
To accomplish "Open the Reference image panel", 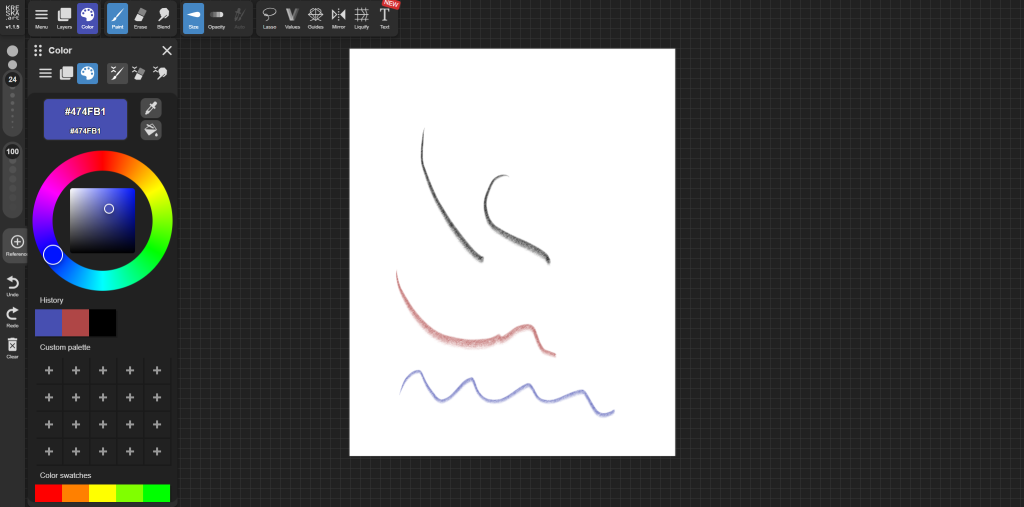I will (x=17, y=245).
